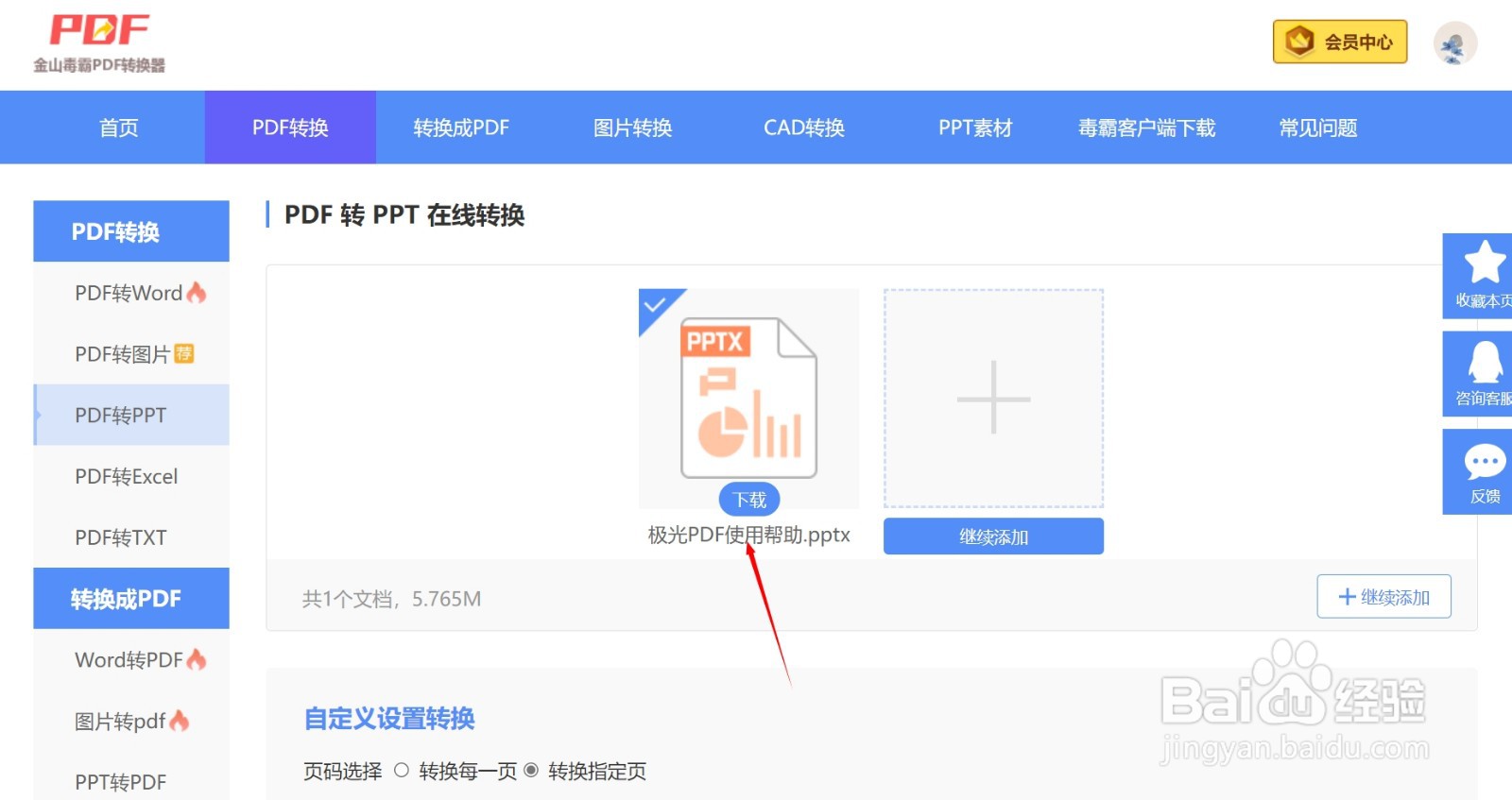This screenshot has width=1512, height=800.
Task: Toggle the file selection checkmark corner
Action: [655, 305]
